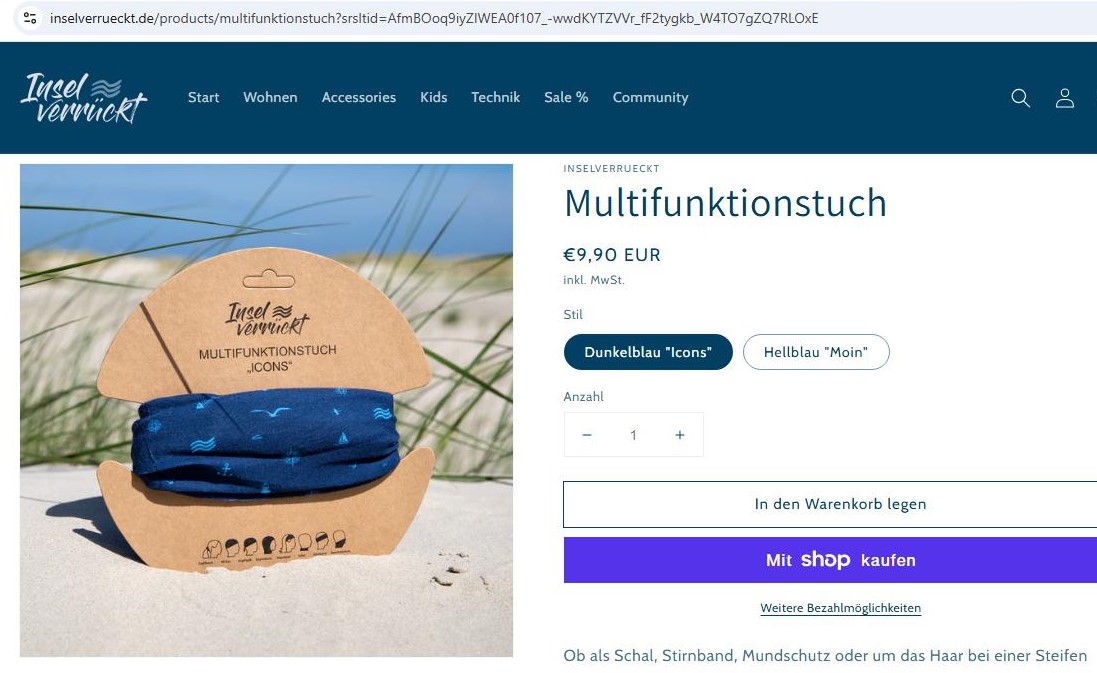Select the Hellblau "Moin" style
The height and width of the screenshot is (673, 1097).
click(x=816, y=352)
